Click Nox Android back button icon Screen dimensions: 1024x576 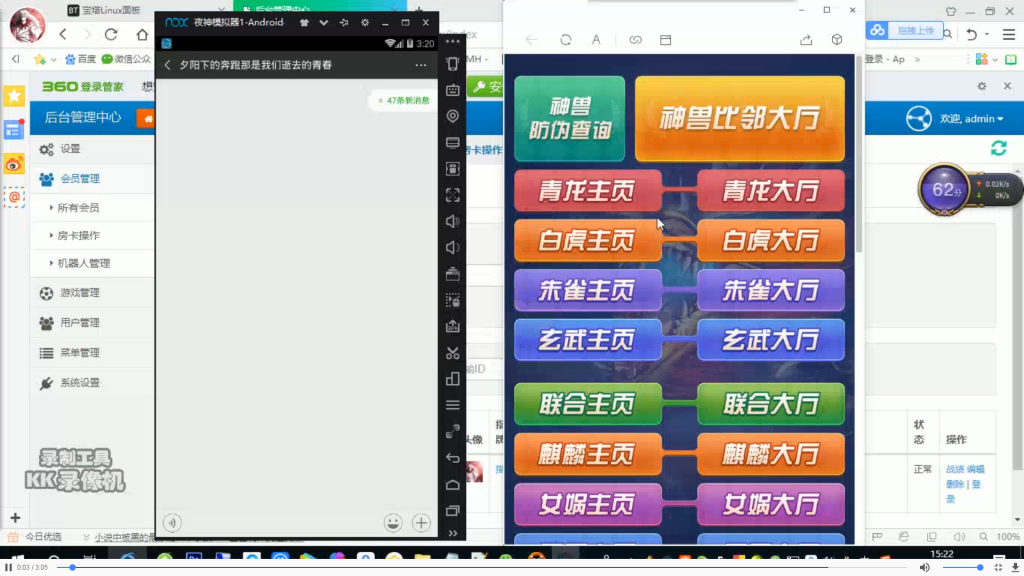(453, 458)
